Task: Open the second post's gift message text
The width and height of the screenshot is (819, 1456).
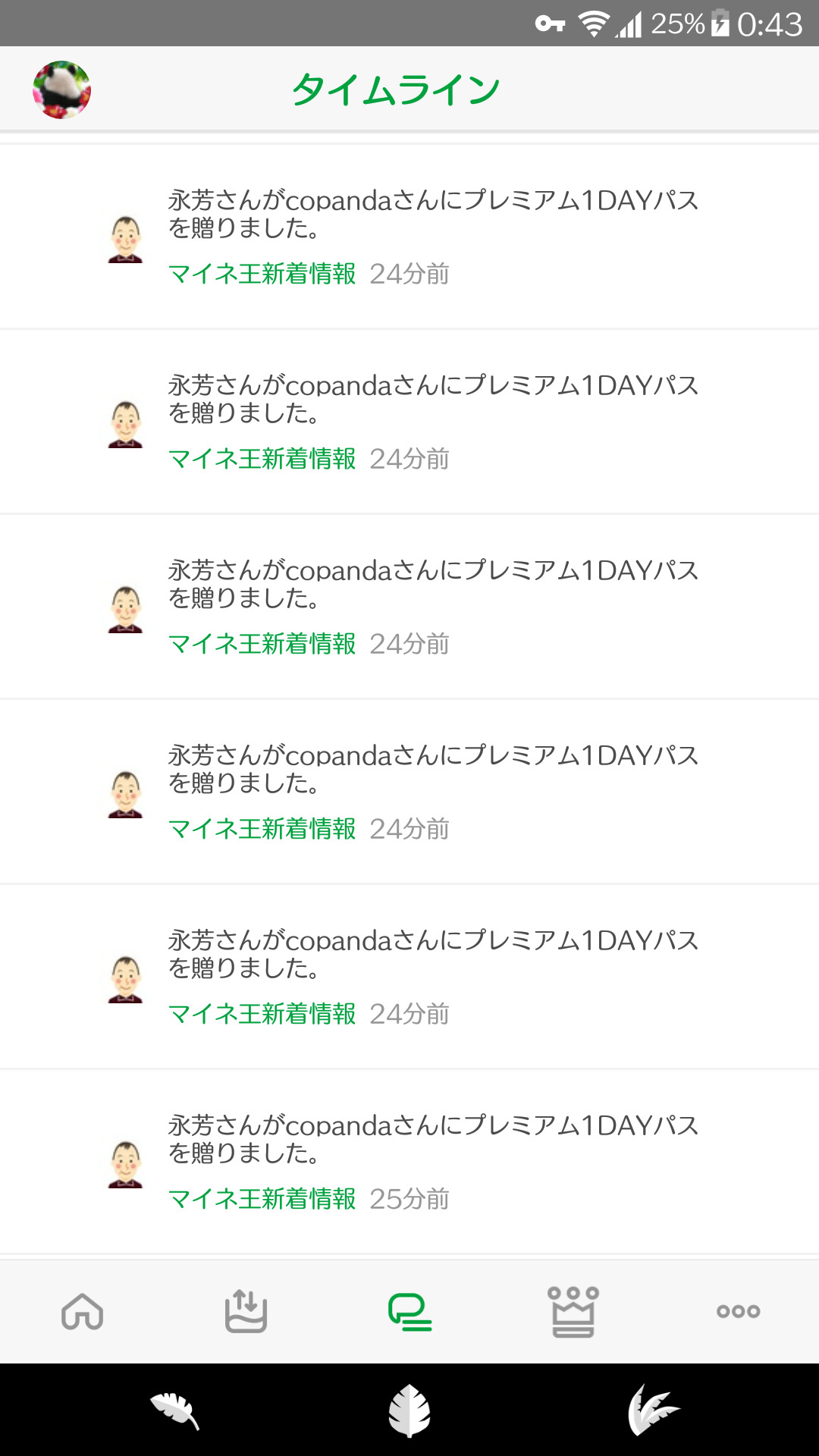Action: tap(432, 399)
